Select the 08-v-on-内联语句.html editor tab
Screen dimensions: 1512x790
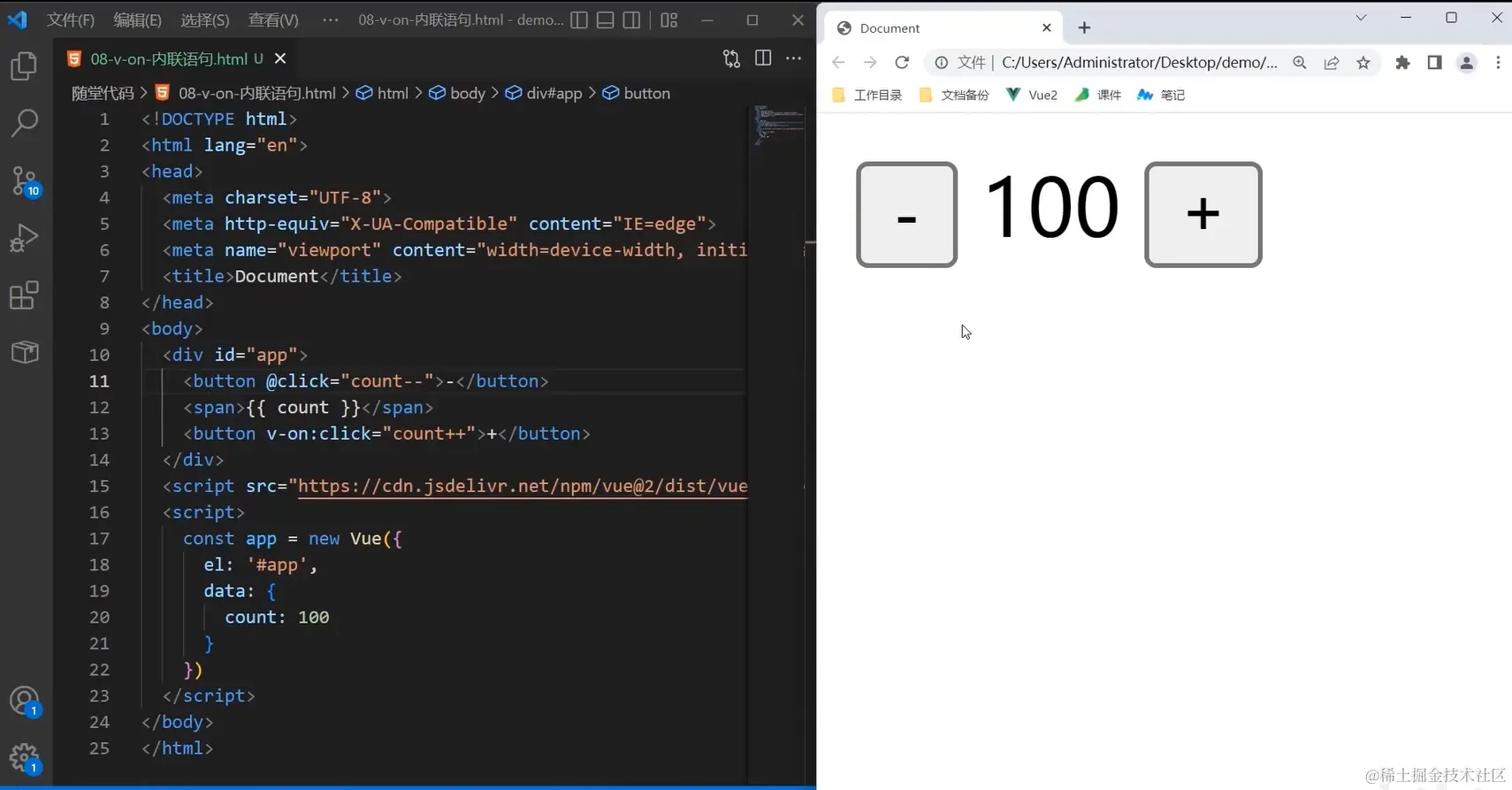[x=176, y=58]
